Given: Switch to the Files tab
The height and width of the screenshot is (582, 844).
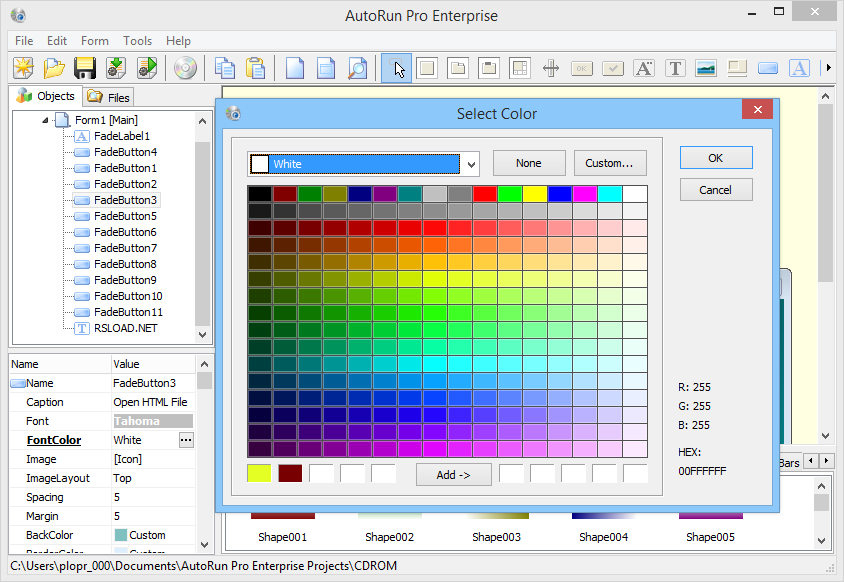Looking at the screenshot, I should (109, 97).
